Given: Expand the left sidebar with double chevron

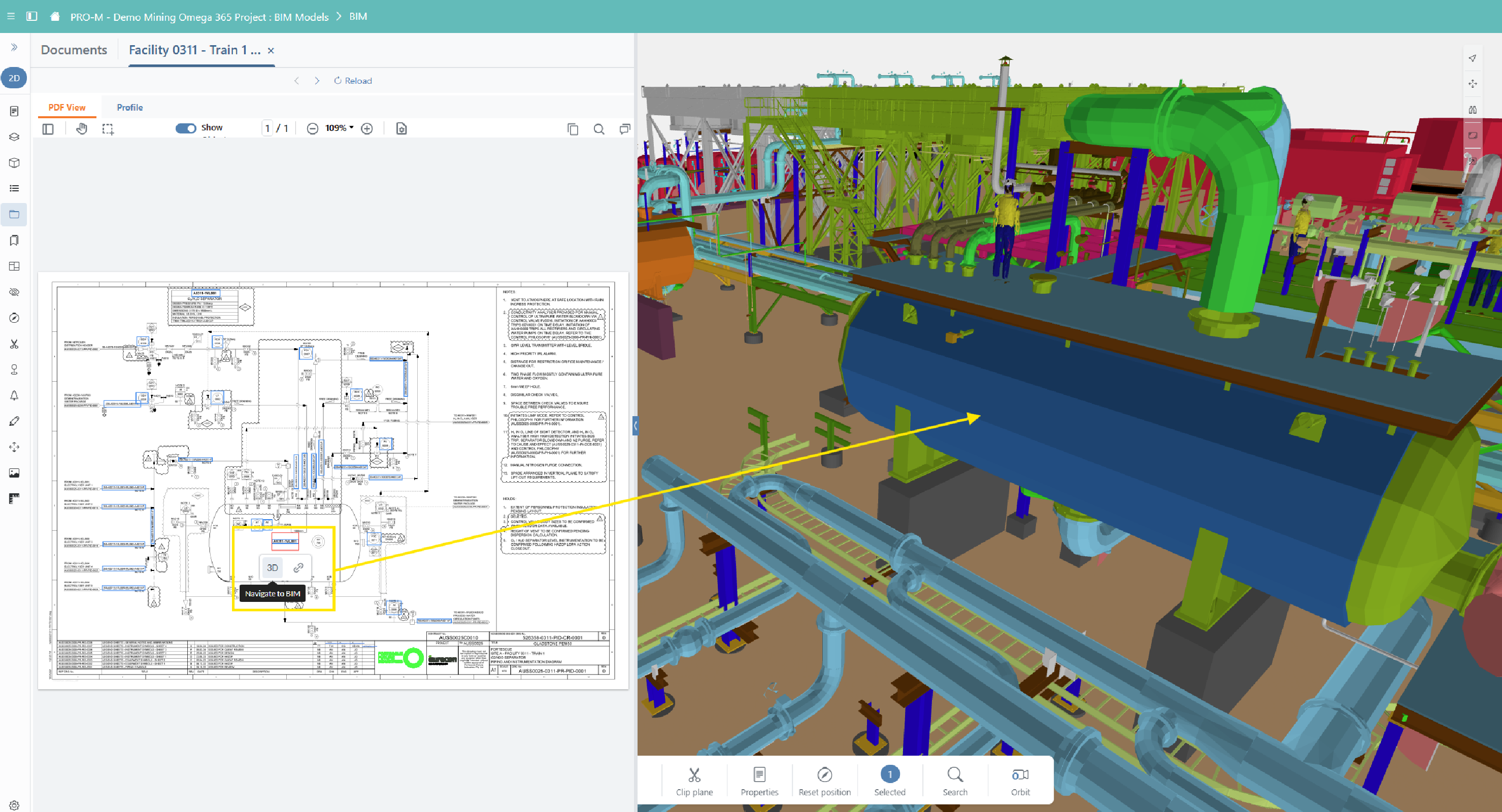Looking at the screenshot, I should pos(14,47).
